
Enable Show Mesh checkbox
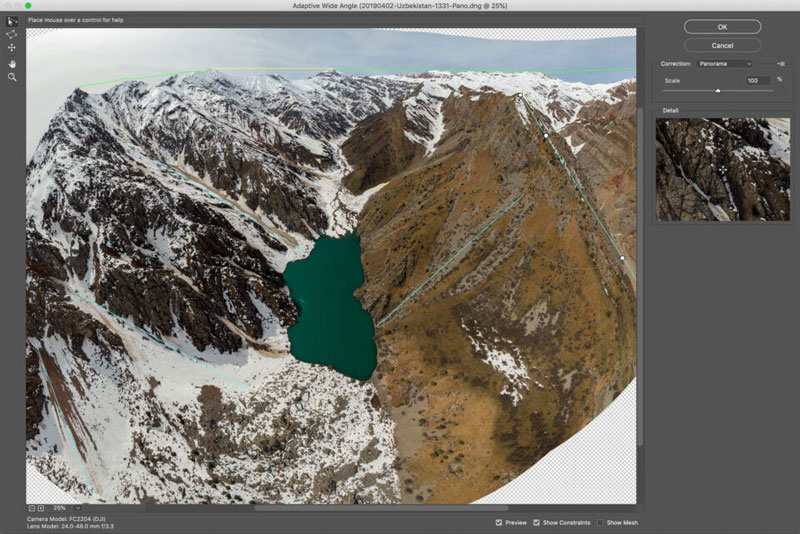tap(600, 522)
